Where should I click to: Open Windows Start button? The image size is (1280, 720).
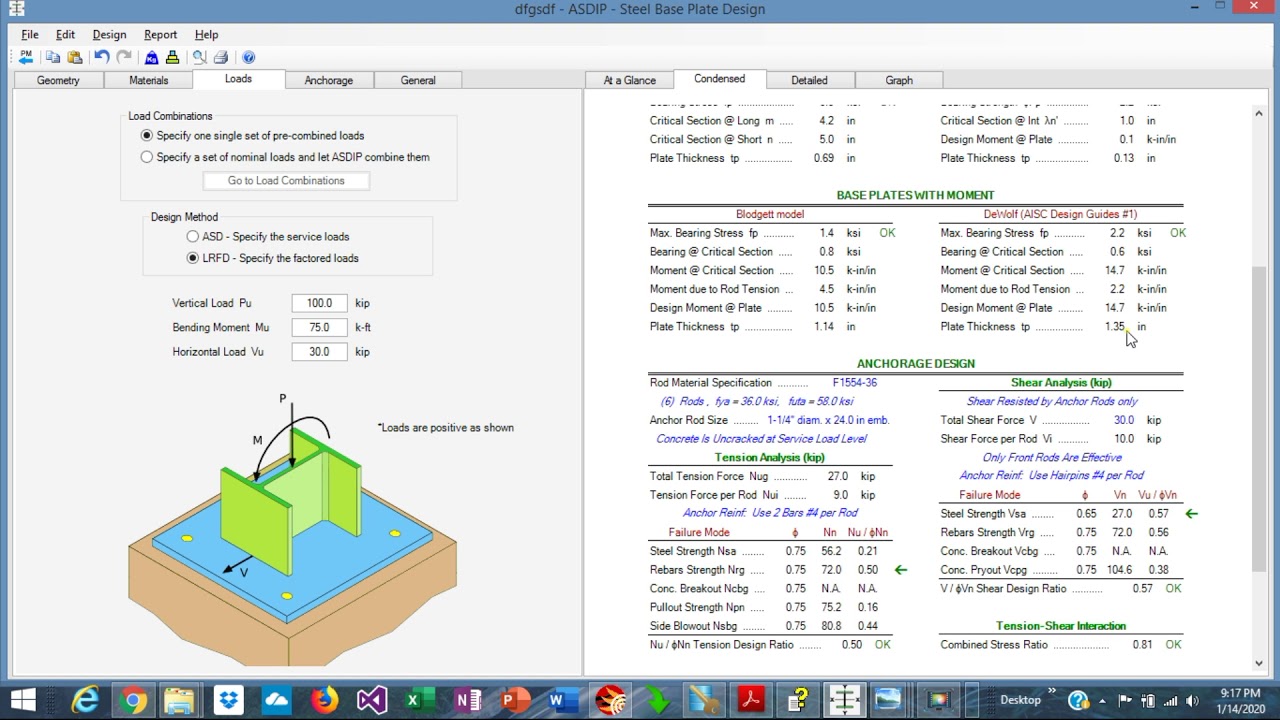(x=23, y=700)
